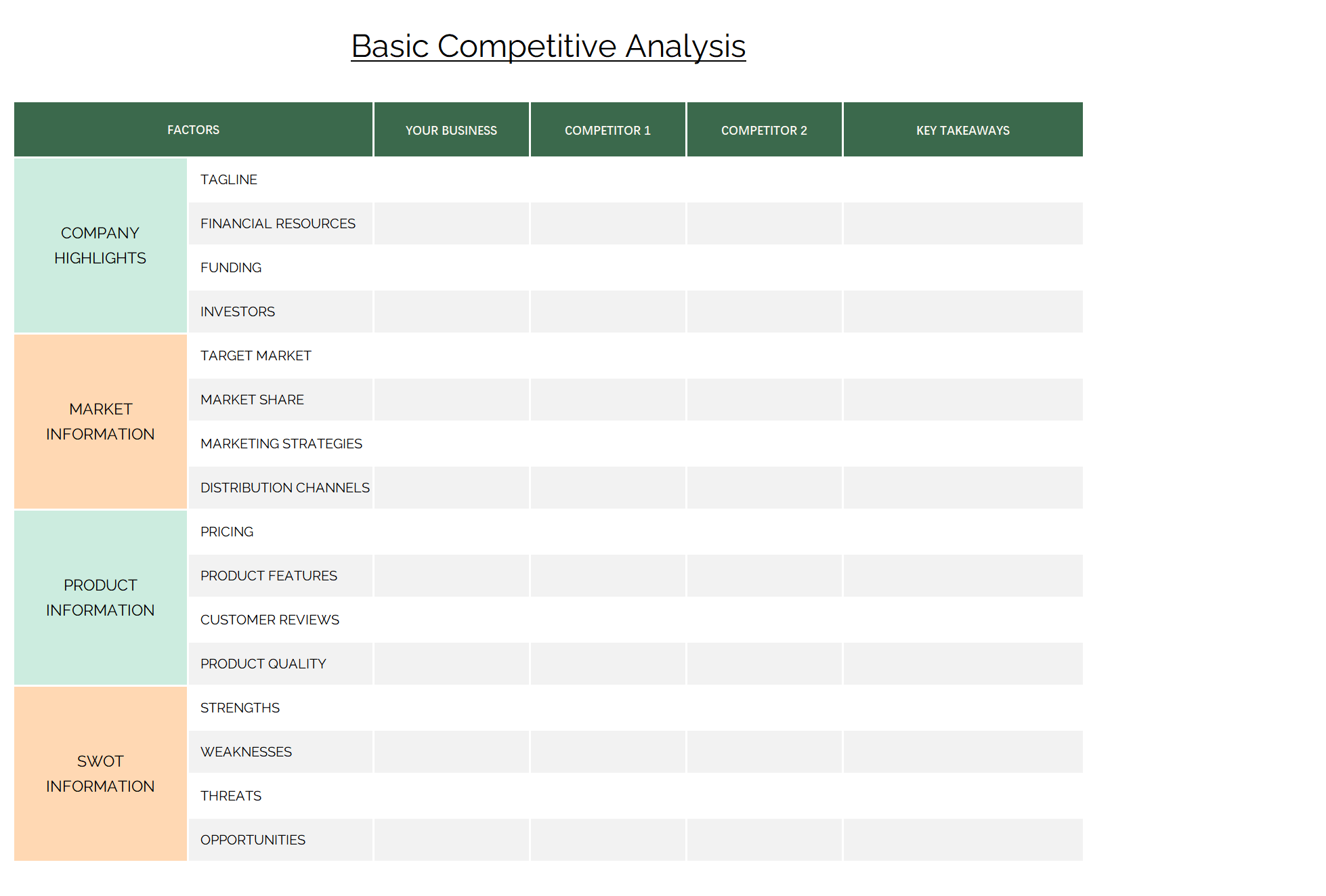This screenshot has width=1326, height=896.
Task: Click Competitor 2 cell for Distribution Channels
Action: (765, 488)
